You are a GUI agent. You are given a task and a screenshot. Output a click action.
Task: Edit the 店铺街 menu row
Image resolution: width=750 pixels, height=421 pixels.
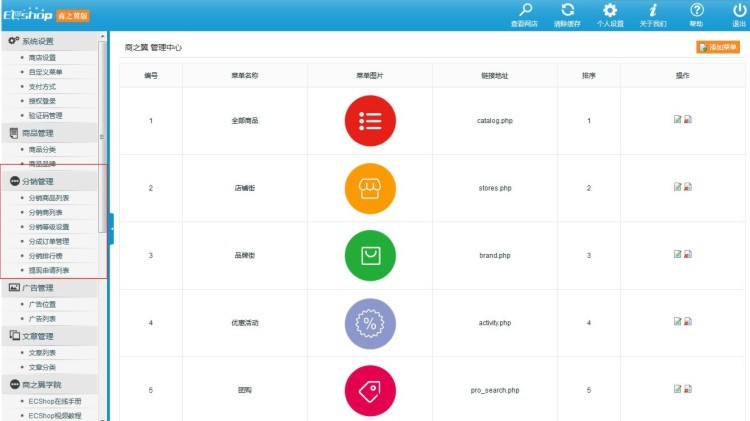coord(677,187)
